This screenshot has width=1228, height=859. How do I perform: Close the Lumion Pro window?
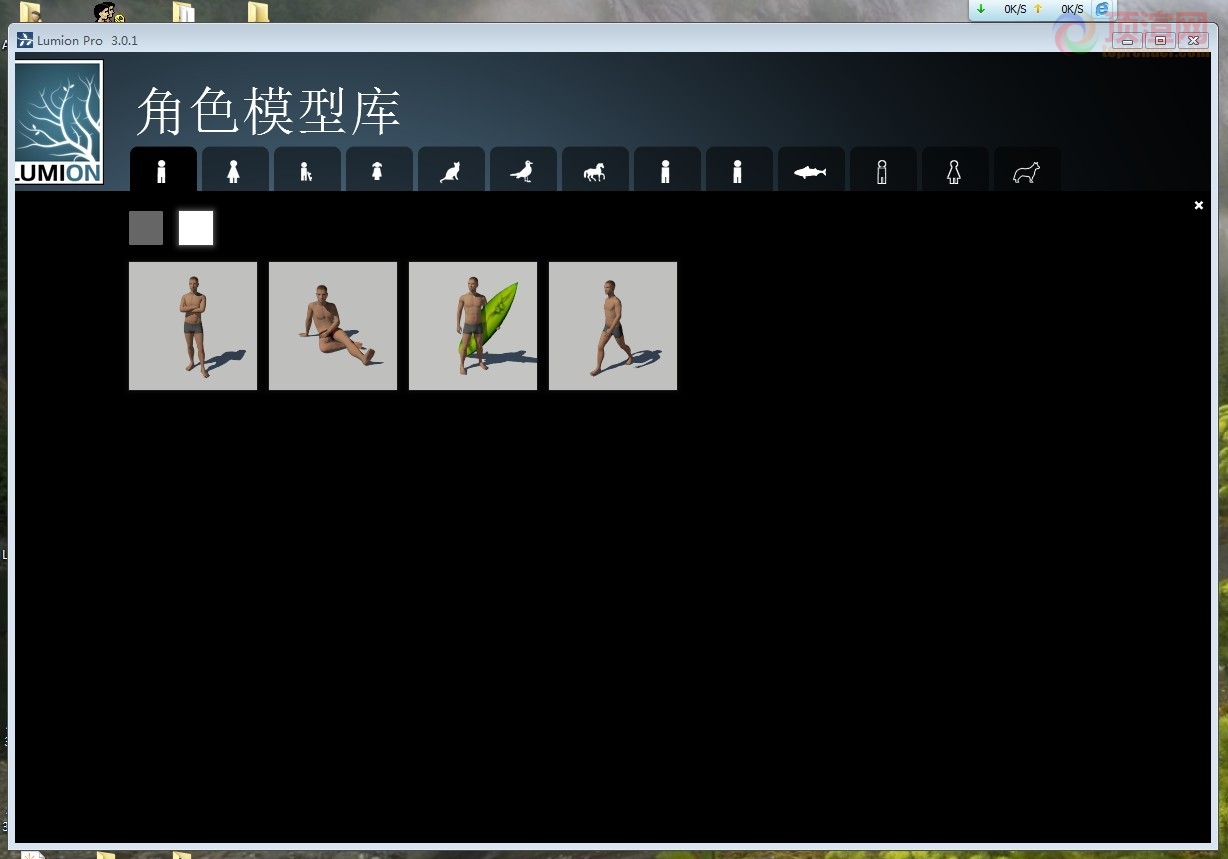point(1192,41)
